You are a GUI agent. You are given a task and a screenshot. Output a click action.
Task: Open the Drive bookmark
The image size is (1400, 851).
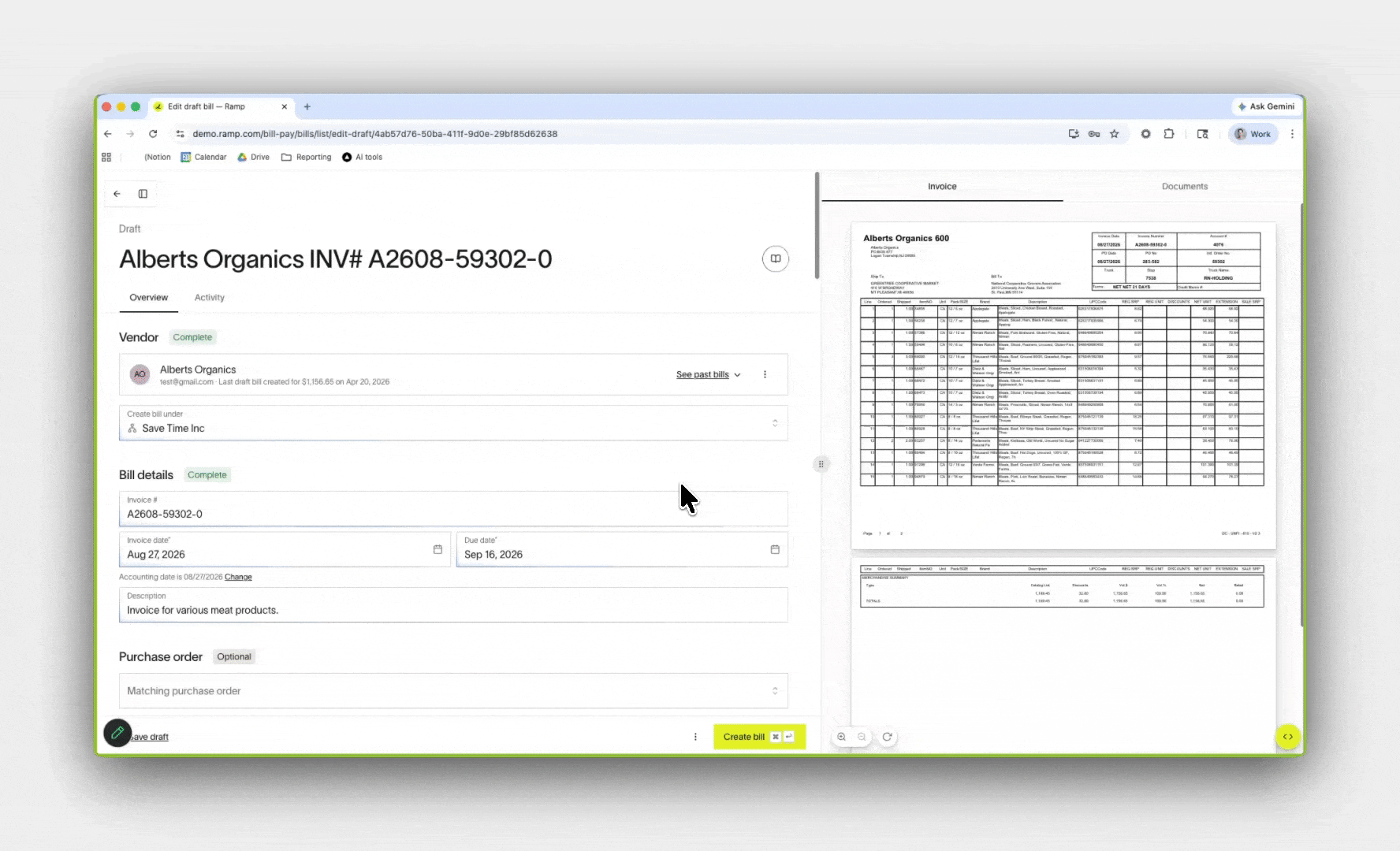tap(254, 157)
